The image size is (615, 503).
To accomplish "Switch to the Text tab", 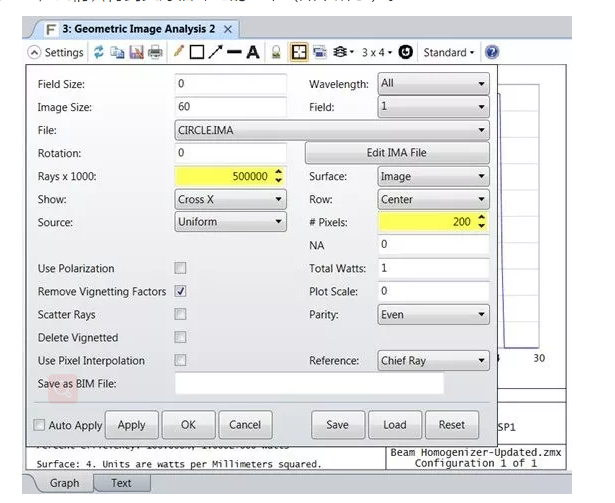I will (x=121, y=483).
